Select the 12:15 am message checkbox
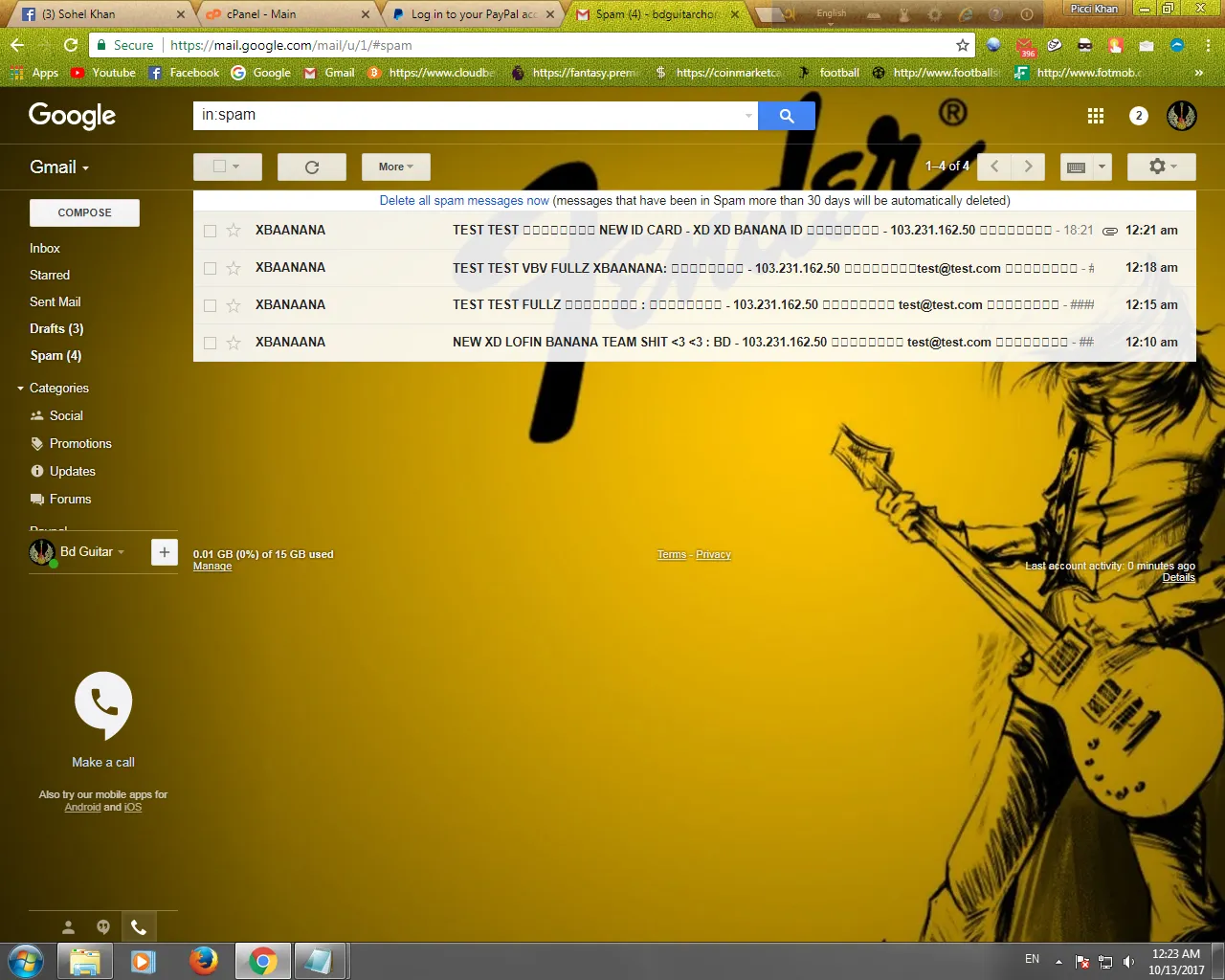 coord(210,305)
